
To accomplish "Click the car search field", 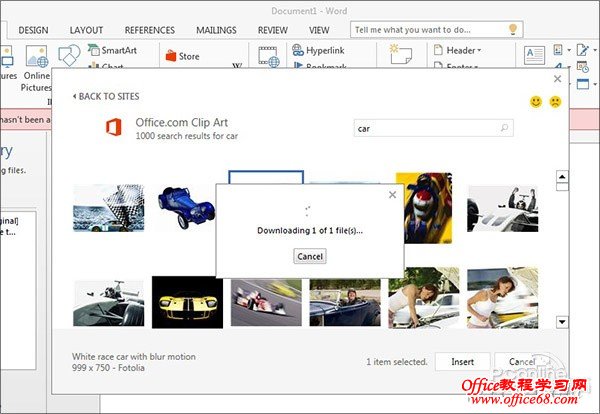I will pos(433,128).
